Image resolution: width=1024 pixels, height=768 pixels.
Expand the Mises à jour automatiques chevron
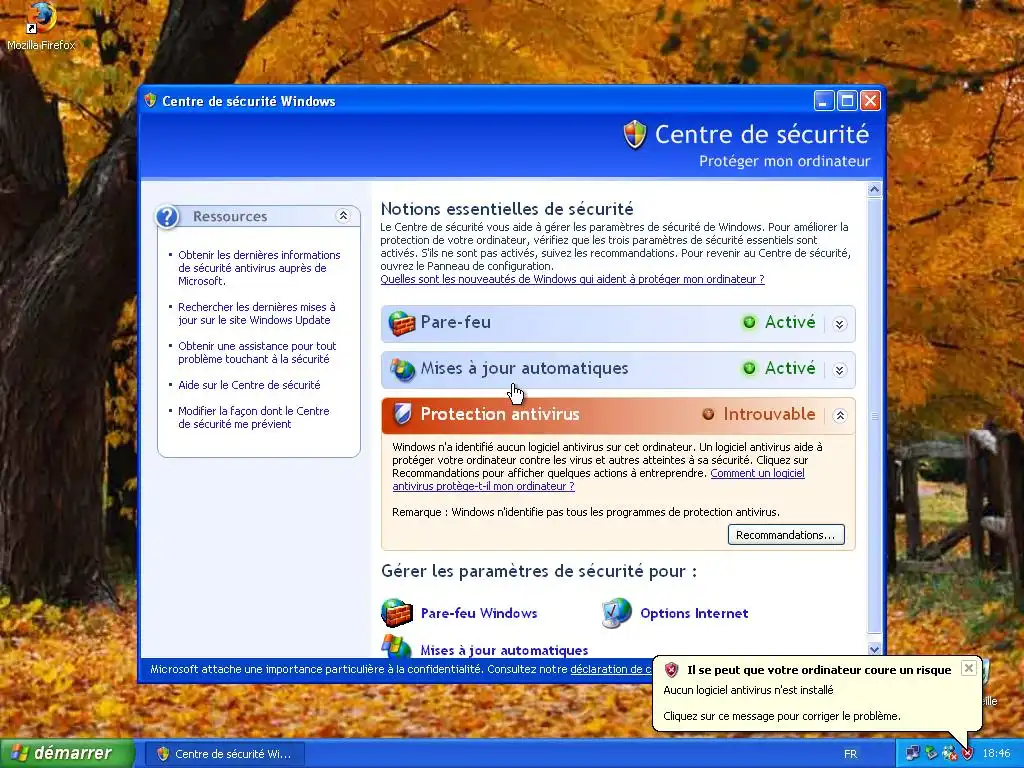click(840, 370)
